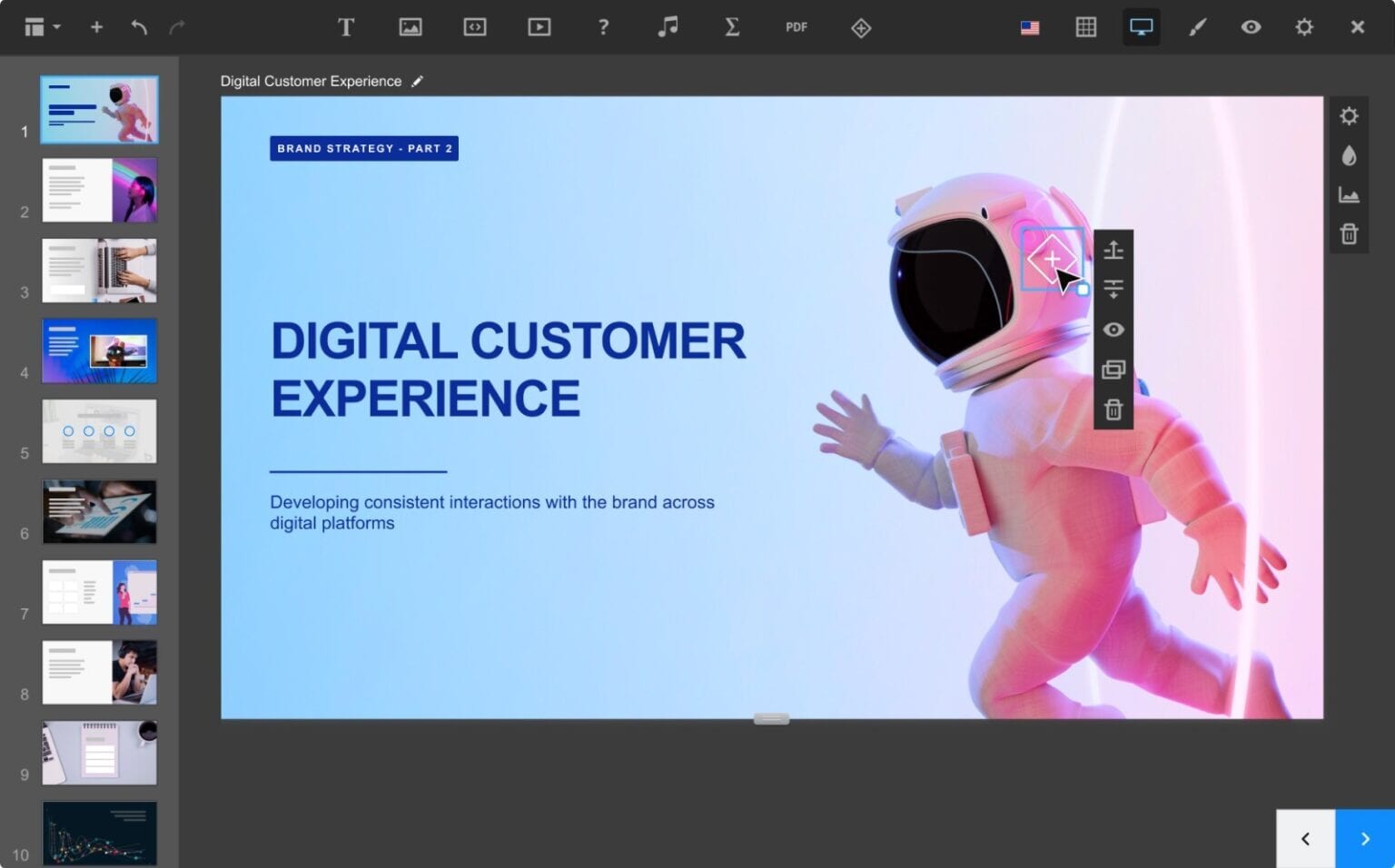Rename the Digital Customer Experience title
This screenshot has height=868, width=1395.
(x=418, y=81)
